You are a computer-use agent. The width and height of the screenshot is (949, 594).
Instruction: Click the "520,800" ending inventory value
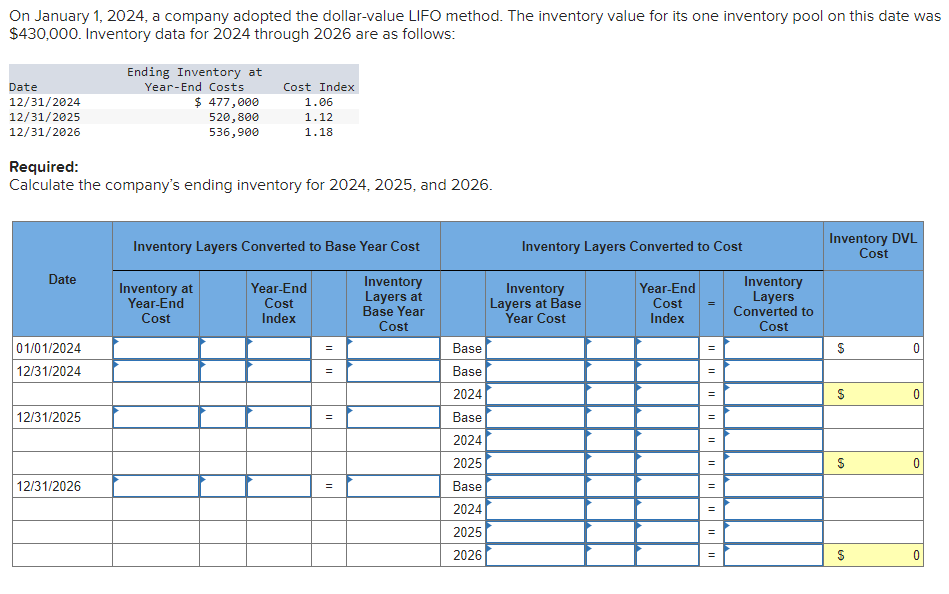click(x=234, y=117)
